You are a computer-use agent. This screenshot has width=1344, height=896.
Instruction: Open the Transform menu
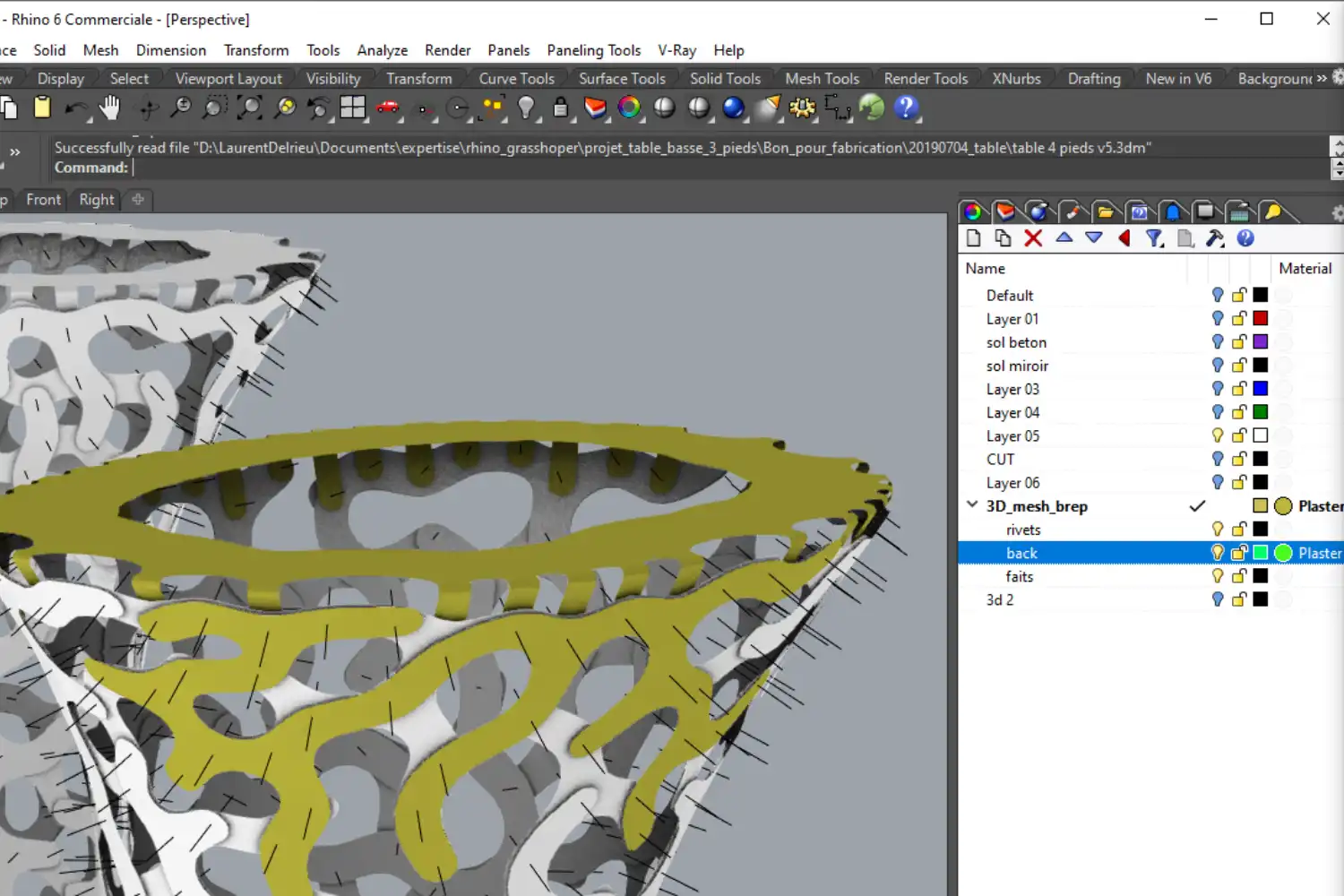[255, 50]
